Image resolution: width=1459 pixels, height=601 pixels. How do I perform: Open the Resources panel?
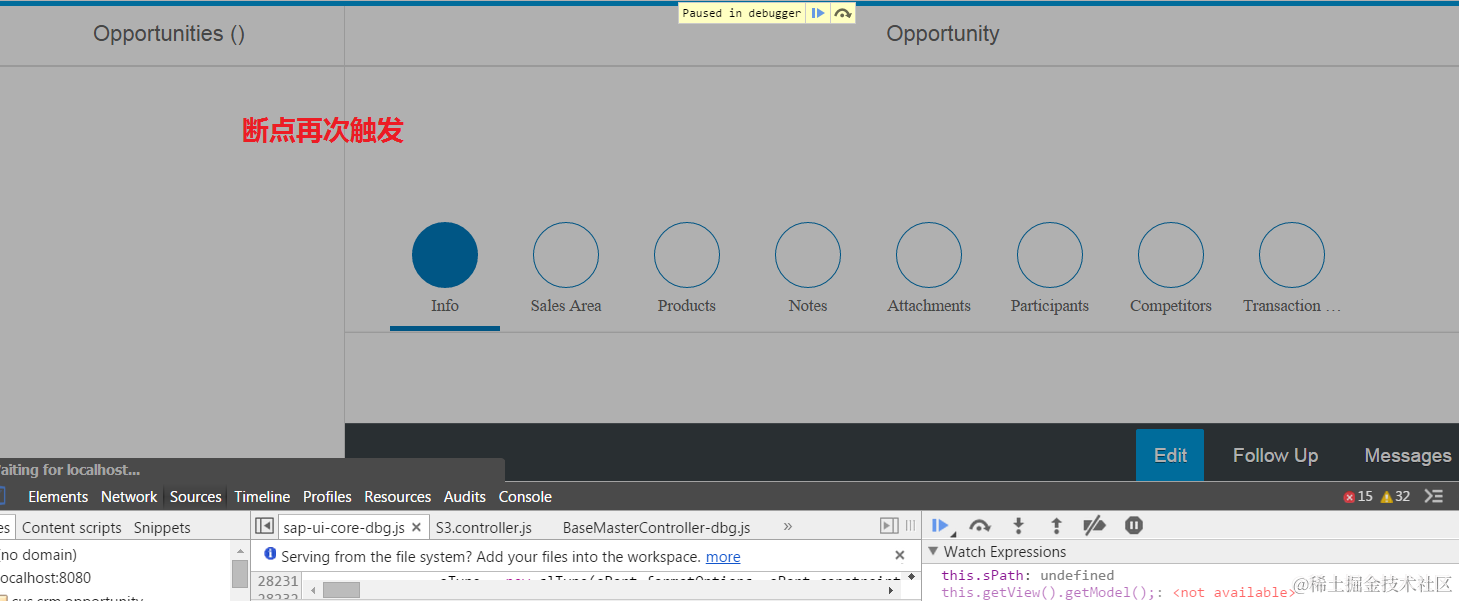(397, 497)
